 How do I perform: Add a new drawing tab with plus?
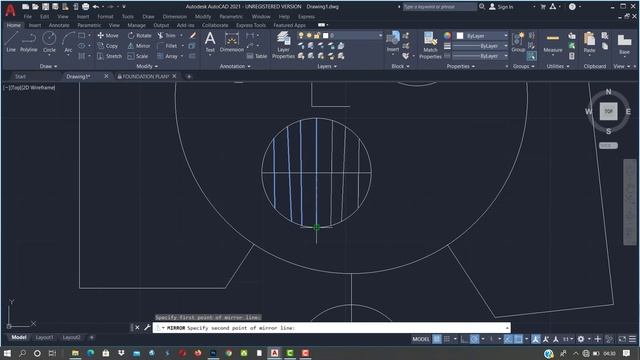pos(189,76)
